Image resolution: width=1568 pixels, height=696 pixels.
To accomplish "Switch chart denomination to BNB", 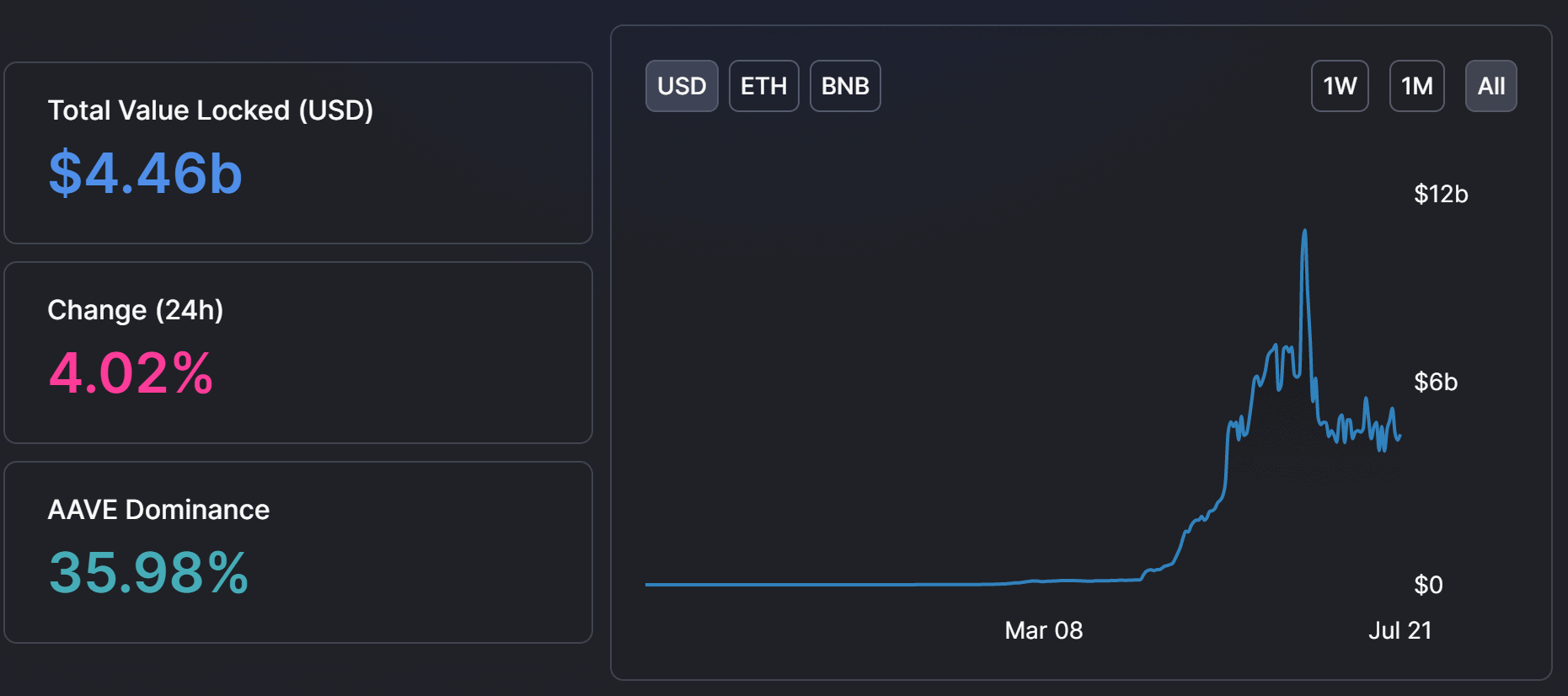I will coord(845,86).
